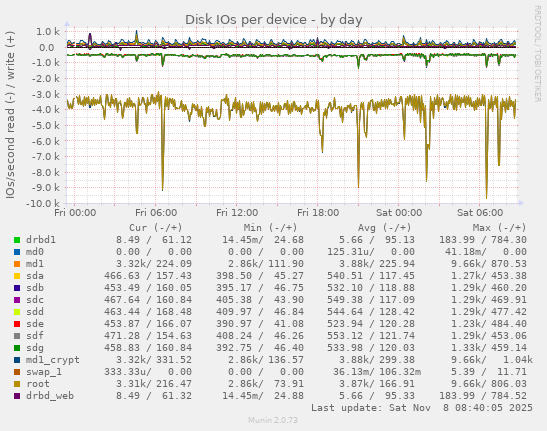Select the drbd1 legend label

click(41, 240)
